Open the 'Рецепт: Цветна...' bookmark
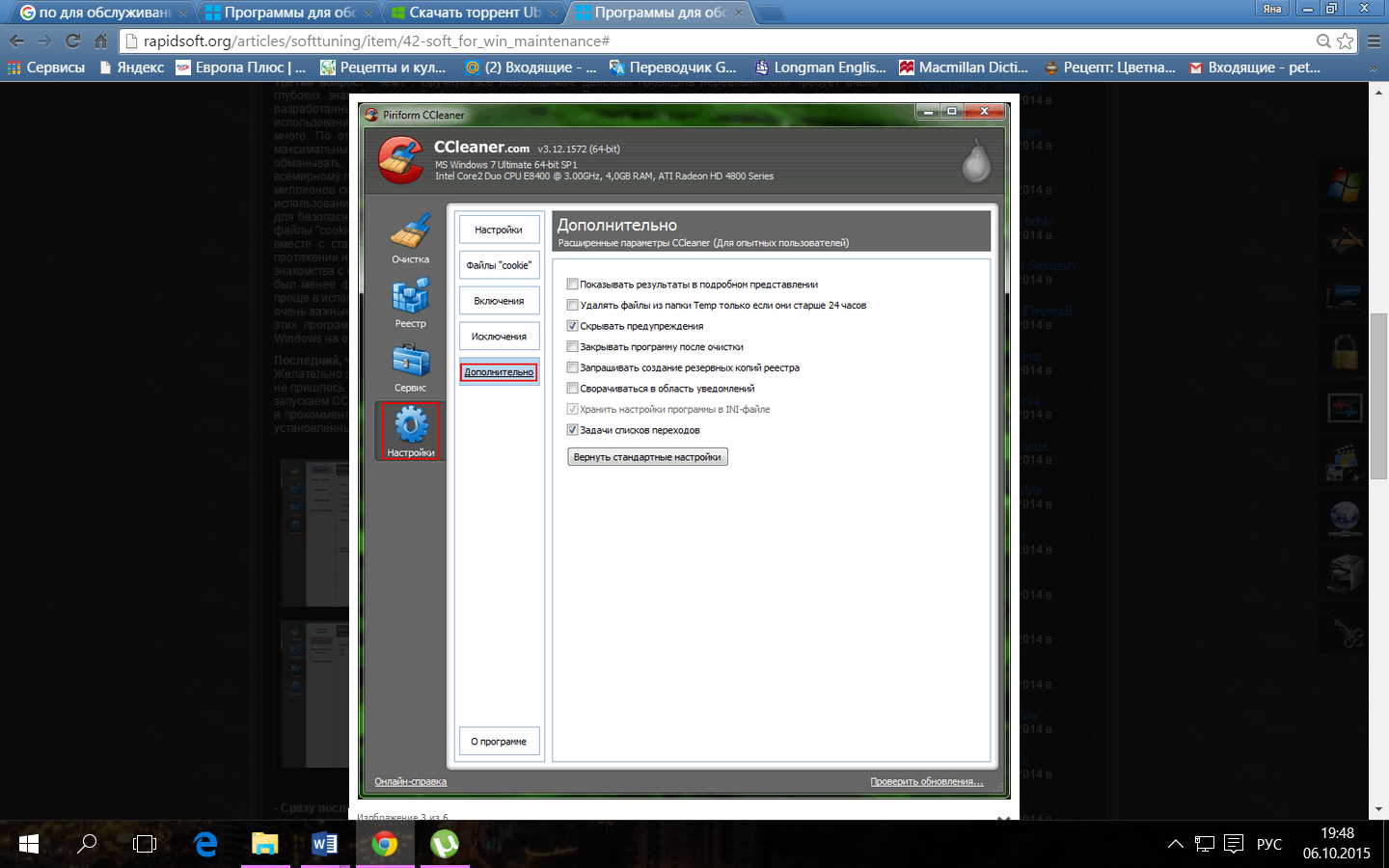Image resolution: width=1389 pixels, height=868 pixels. pos(1109,68)
